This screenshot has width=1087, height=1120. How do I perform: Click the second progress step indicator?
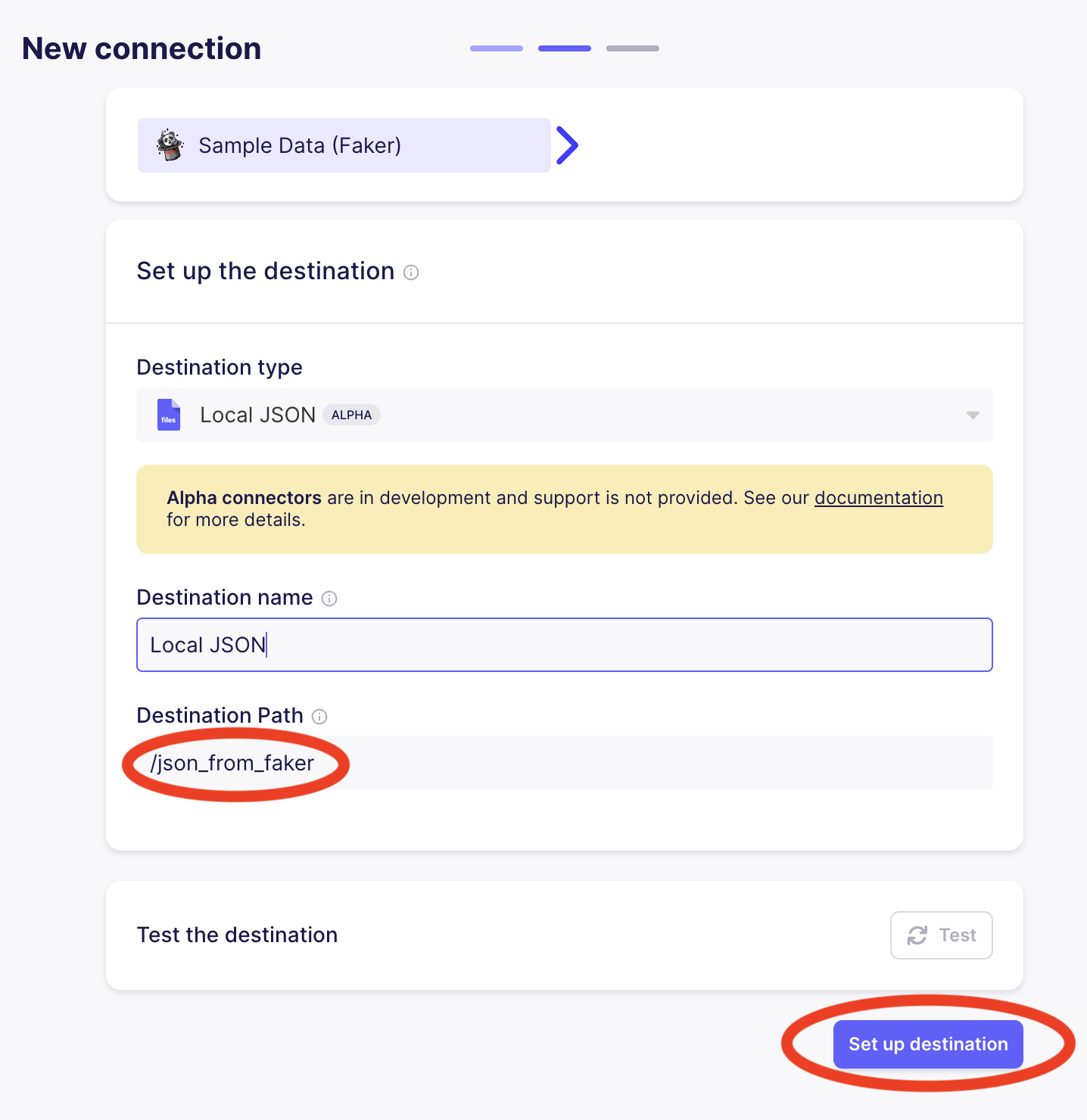565,48
